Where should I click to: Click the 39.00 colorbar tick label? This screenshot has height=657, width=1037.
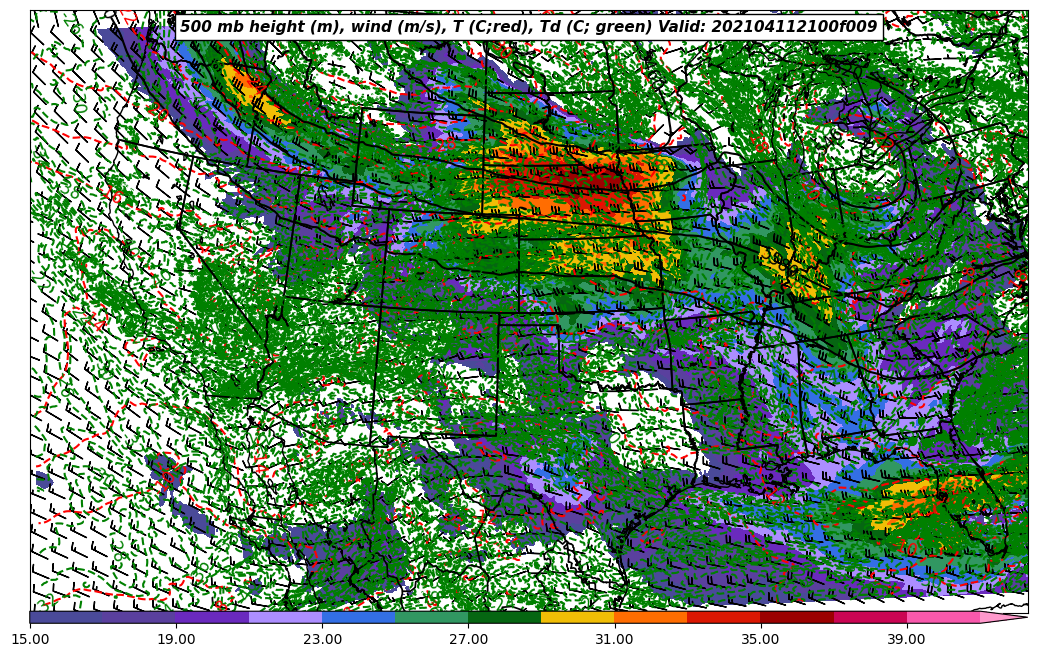pos(906,638)
